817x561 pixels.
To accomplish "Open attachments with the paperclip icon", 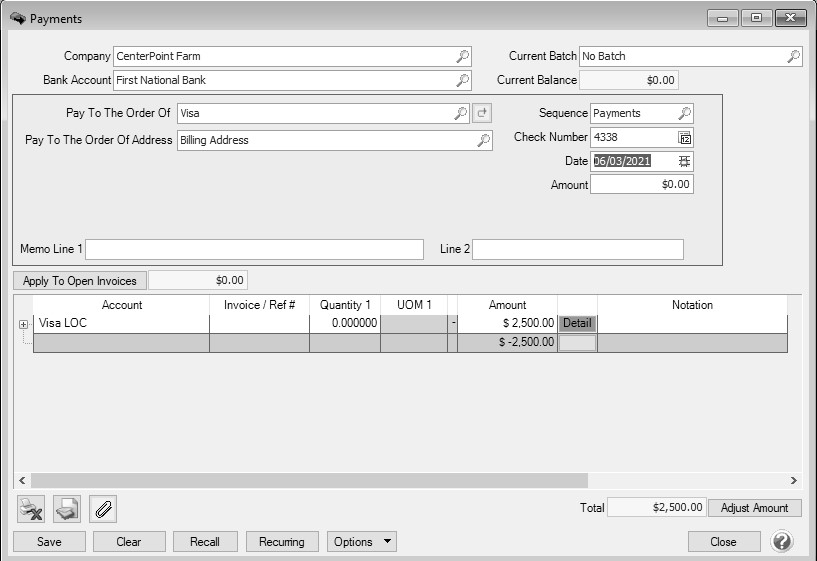I will coord(102,509).
